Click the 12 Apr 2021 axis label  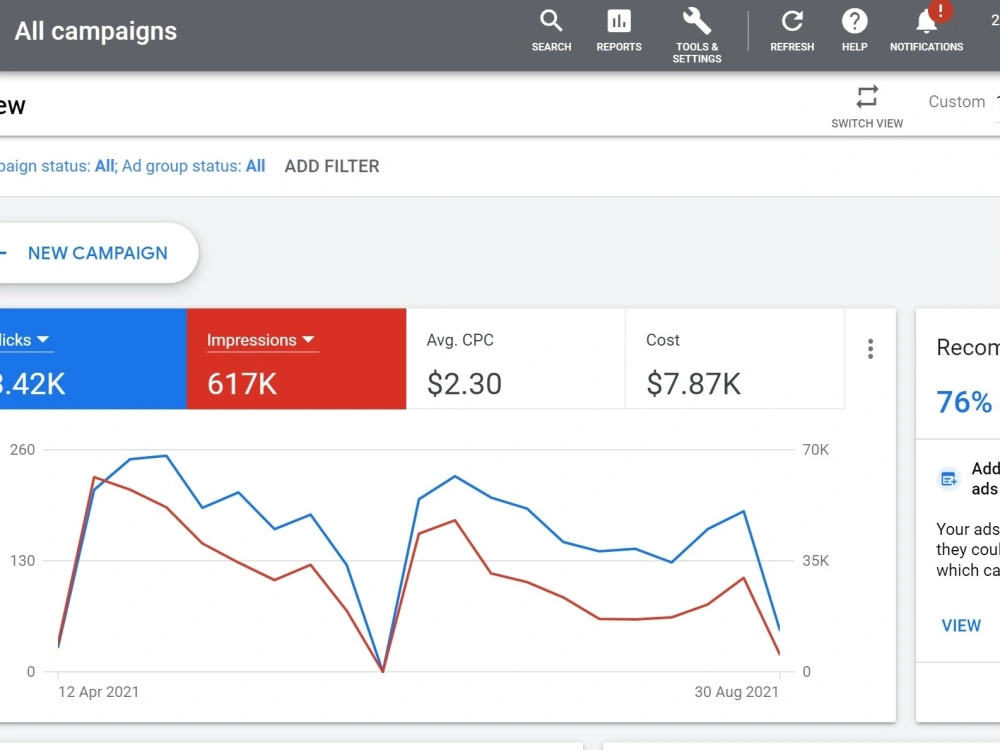(98, 692)
